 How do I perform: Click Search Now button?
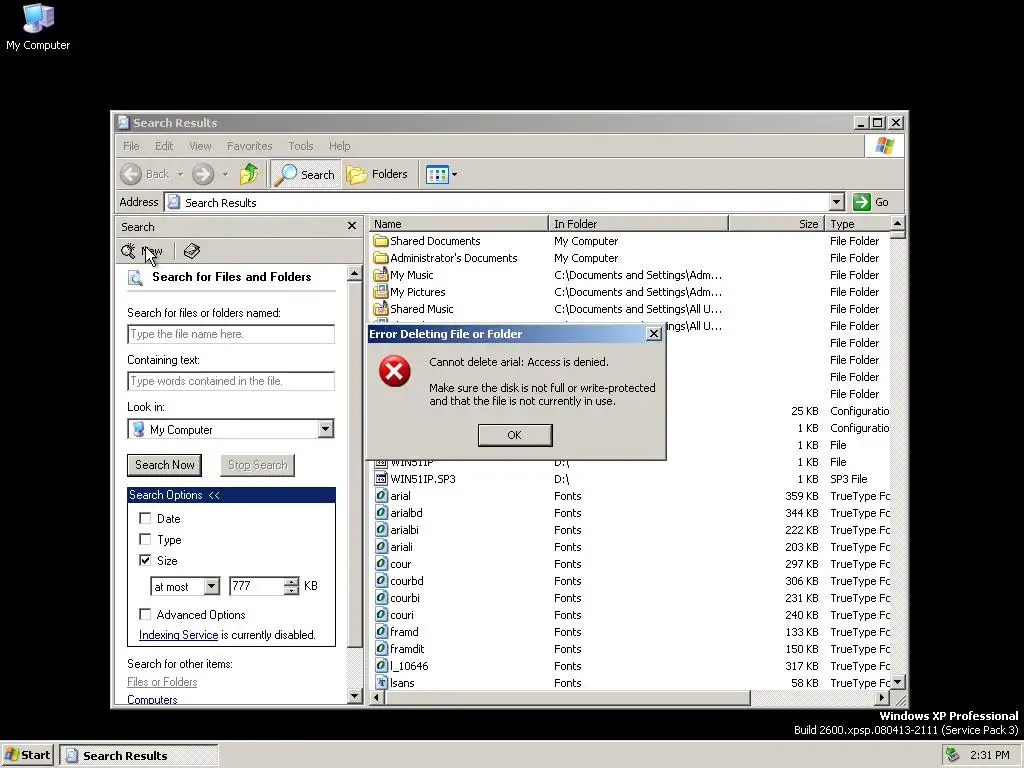click(x=165, y=465)
